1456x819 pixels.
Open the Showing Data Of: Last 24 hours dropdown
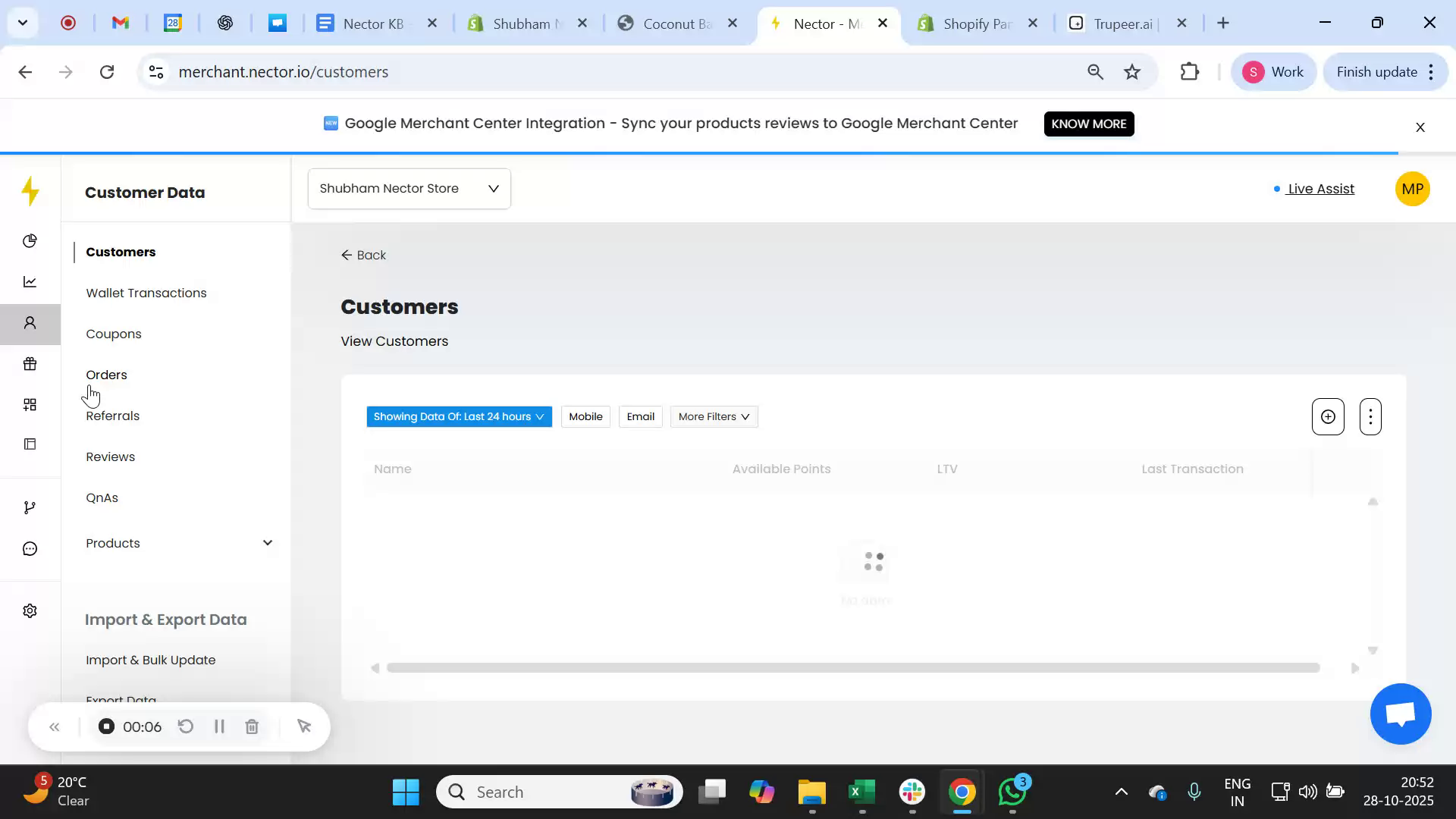click(x=458, y=416)
